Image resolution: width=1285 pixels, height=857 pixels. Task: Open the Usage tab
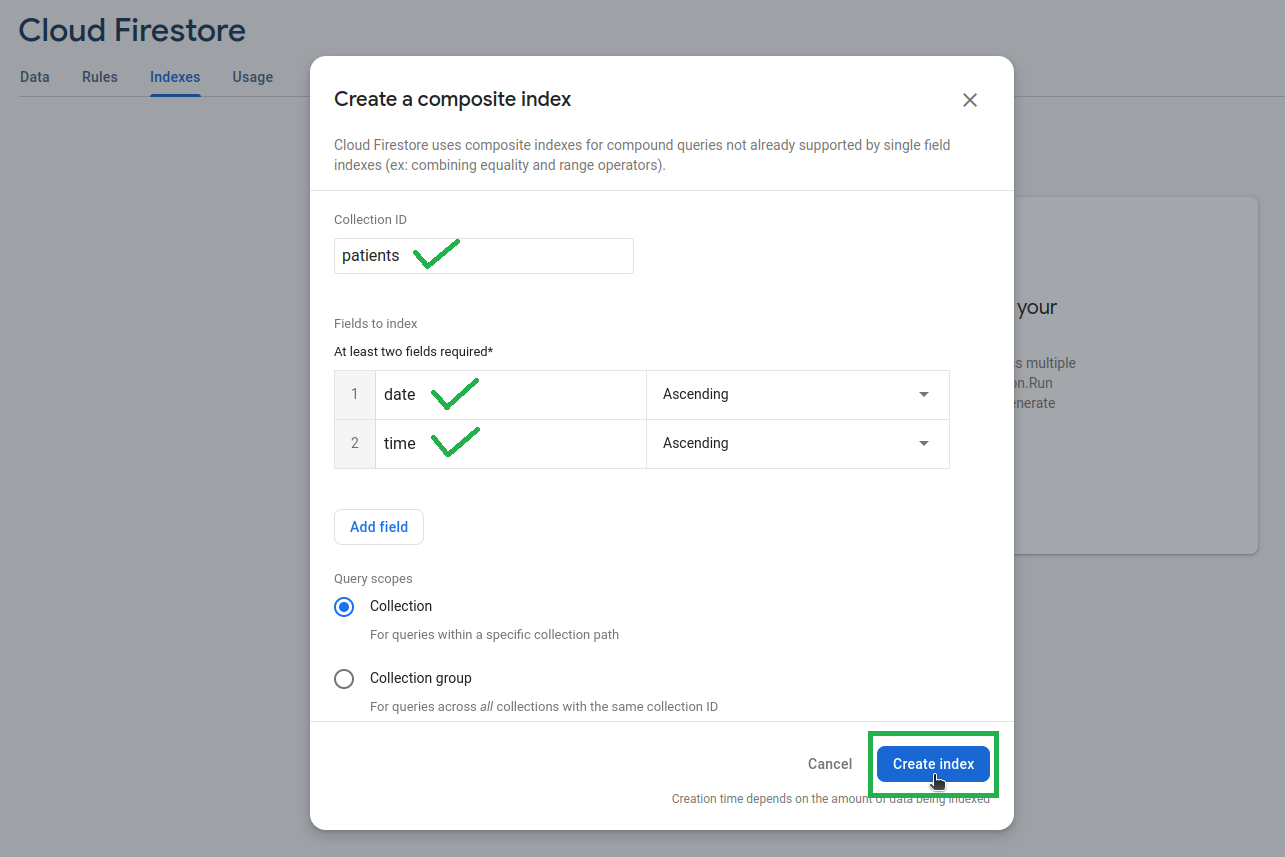(x=253, y=77)
